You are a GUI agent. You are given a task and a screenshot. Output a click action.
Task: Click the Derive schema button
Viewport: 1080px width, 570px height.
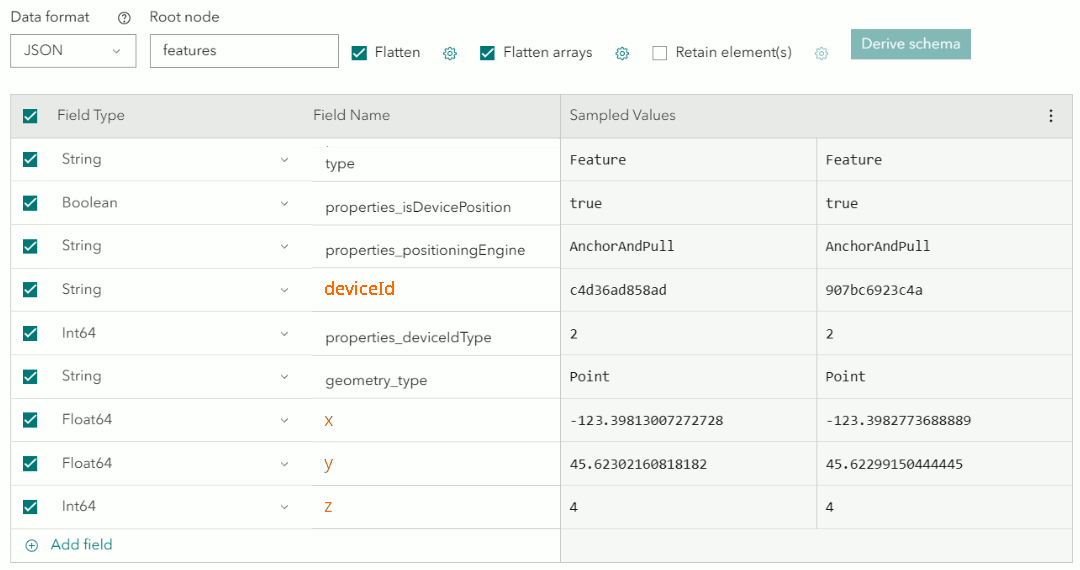pos(911,44)
